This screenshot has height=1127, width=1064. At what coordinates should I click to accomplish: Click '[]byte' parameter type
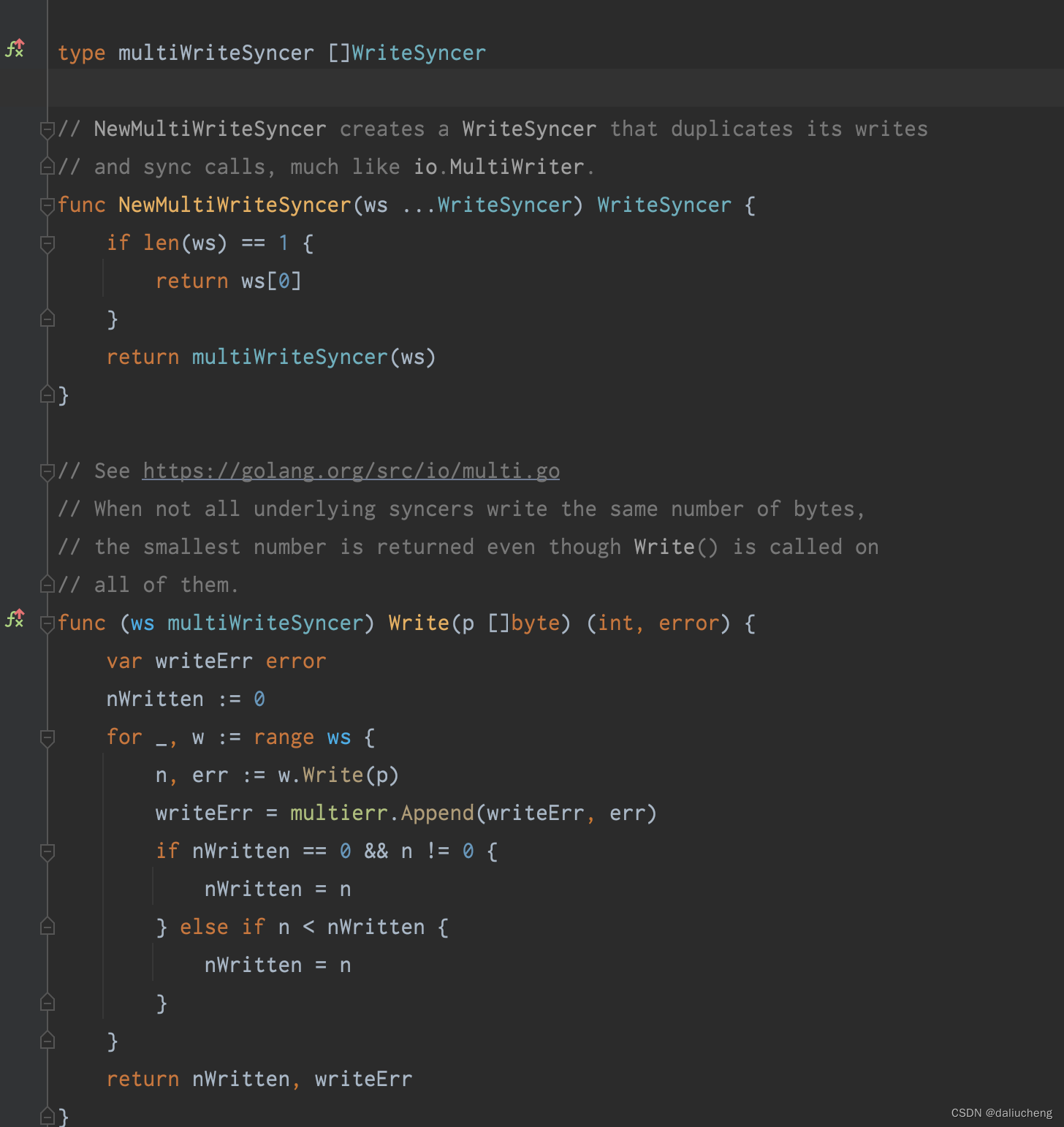(523, 623)
